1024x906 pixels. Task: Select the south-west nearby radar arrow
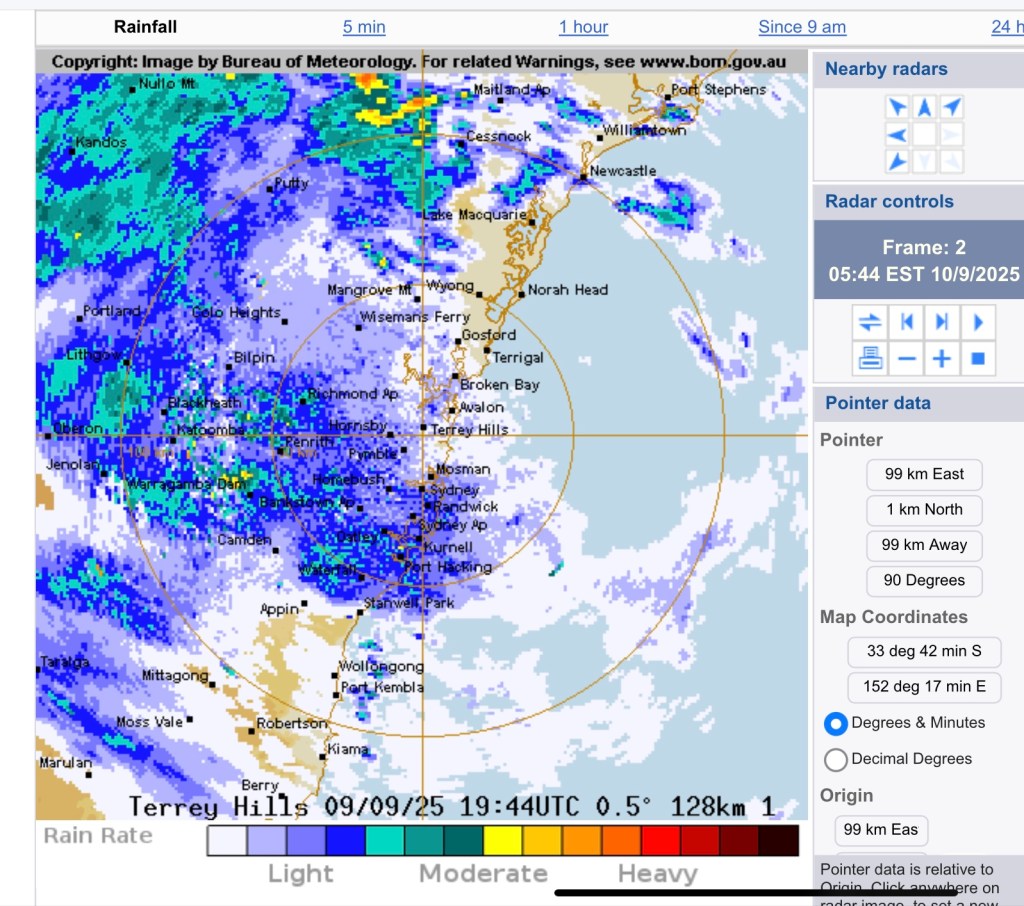(897, 161)
